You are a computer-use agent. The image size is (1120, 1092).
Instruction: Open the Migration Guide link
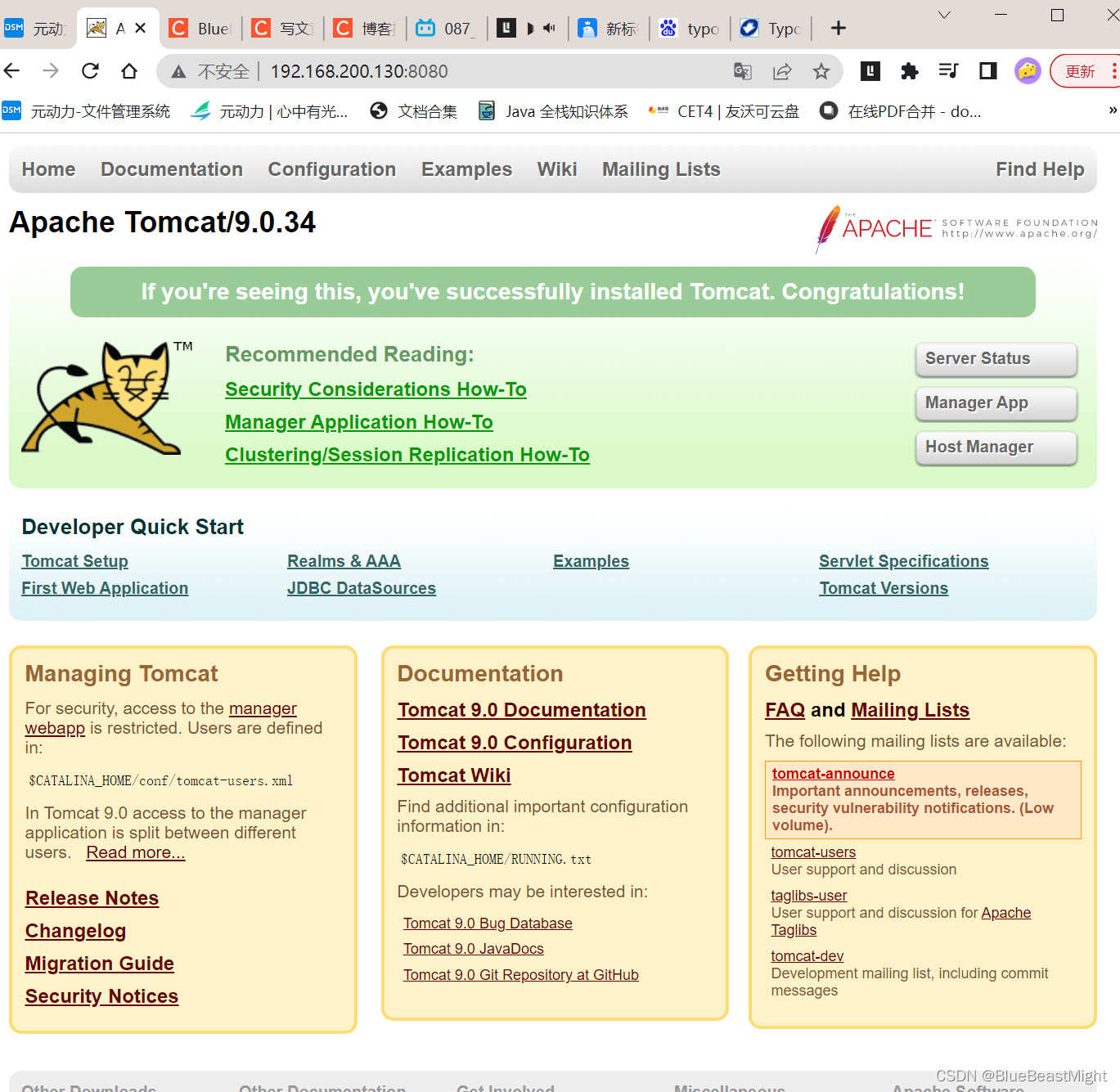(x=100, y=964)
